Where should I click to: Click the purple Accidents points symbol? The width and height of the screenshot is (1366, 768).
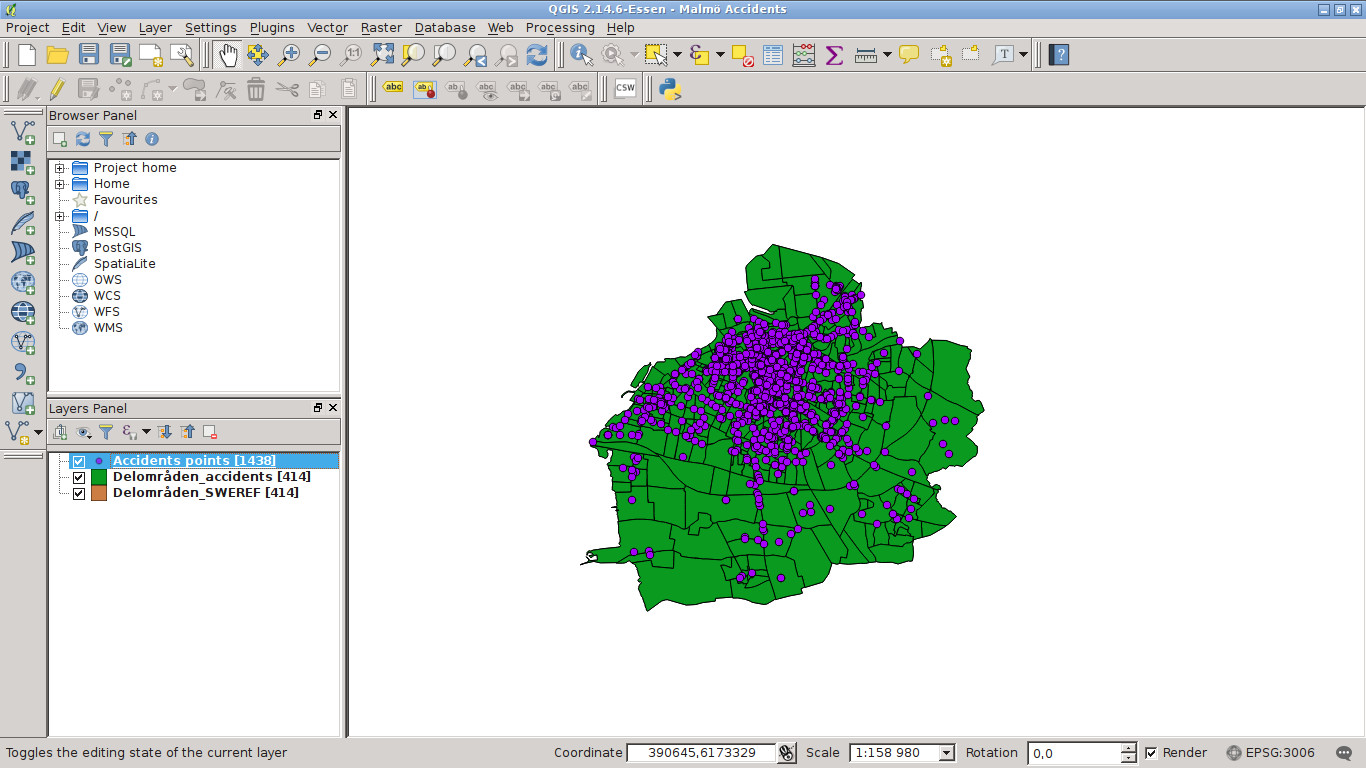(99, 461)
